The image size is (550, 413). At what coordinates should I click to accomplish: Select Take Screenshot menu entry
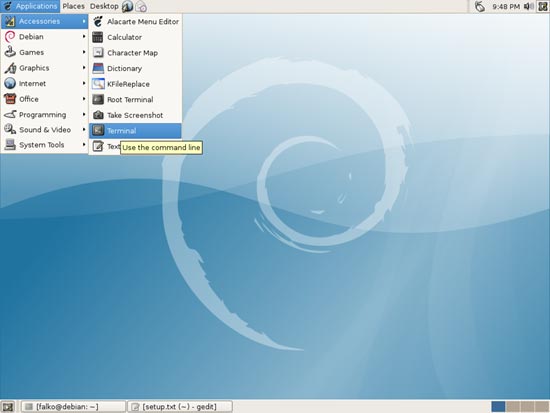pos(135,115)
